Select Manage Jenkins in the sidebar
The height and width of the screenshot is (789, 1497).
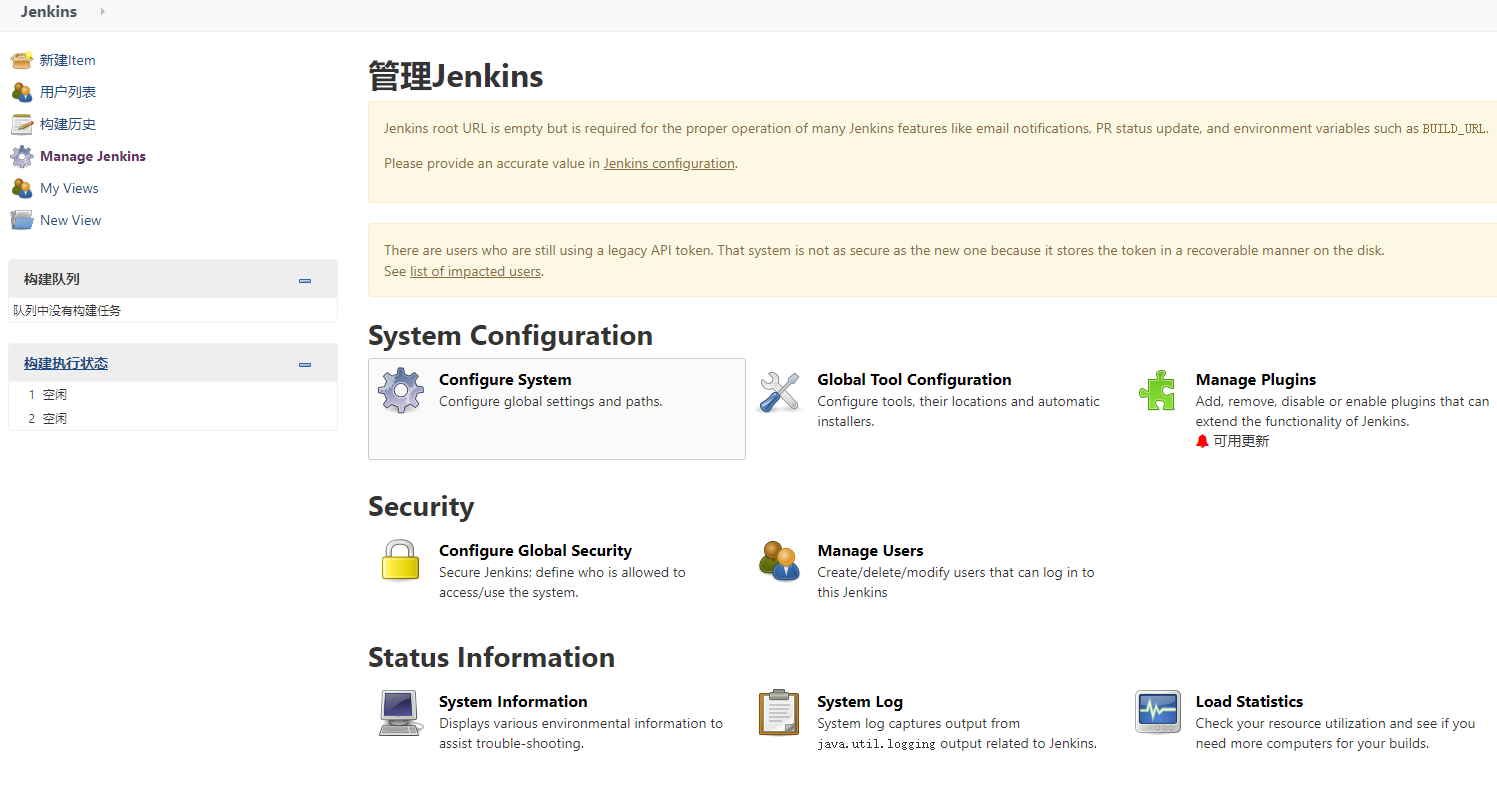pyautogui.click(x=93, y=156)
